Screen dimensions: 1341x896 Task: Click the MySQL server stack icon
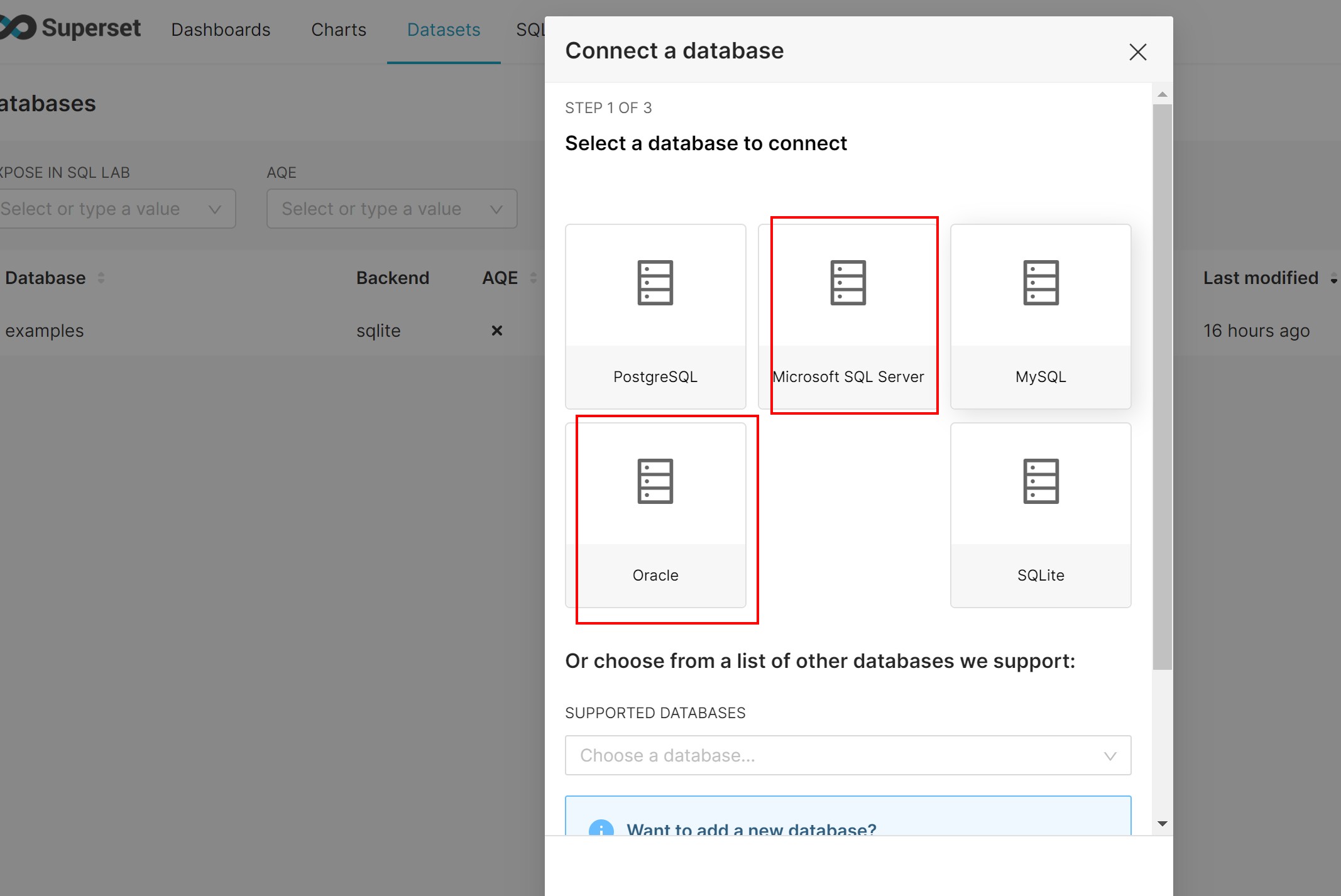point(1041,283)
